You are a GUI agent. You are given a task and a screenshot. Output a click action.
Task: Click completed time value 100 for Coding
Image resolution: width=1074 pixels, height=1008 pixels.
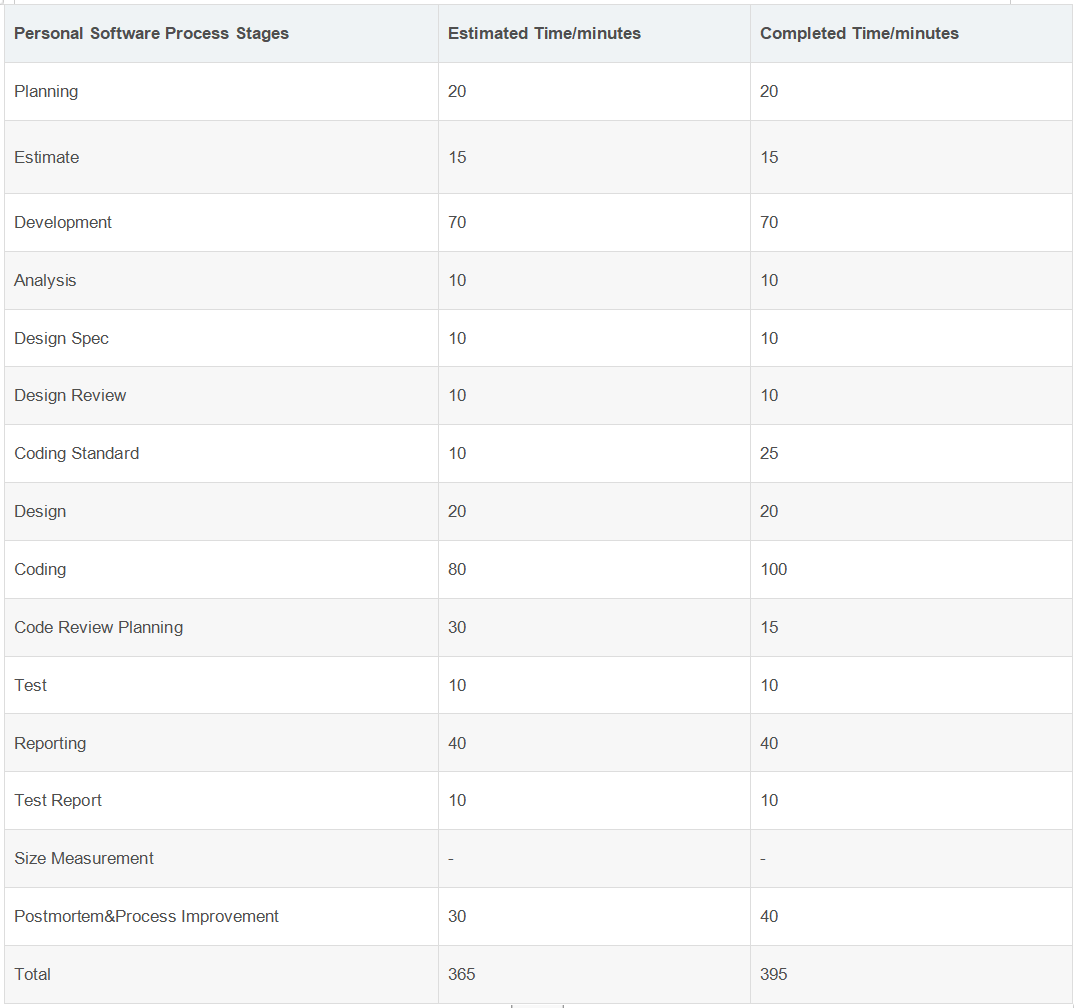click(x=773, y=570)
